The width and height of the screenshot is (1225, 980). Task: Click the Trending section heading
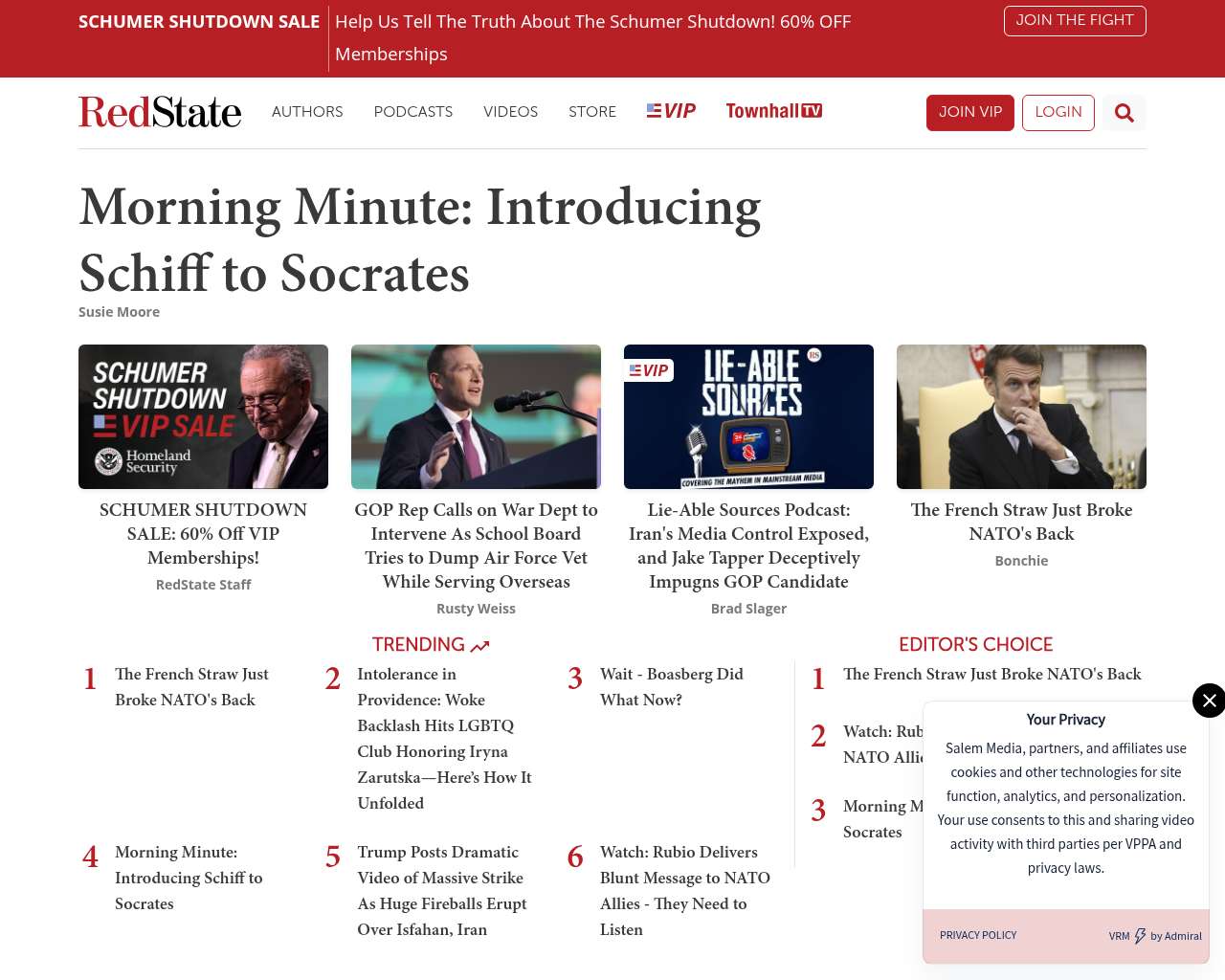(418, 645)
